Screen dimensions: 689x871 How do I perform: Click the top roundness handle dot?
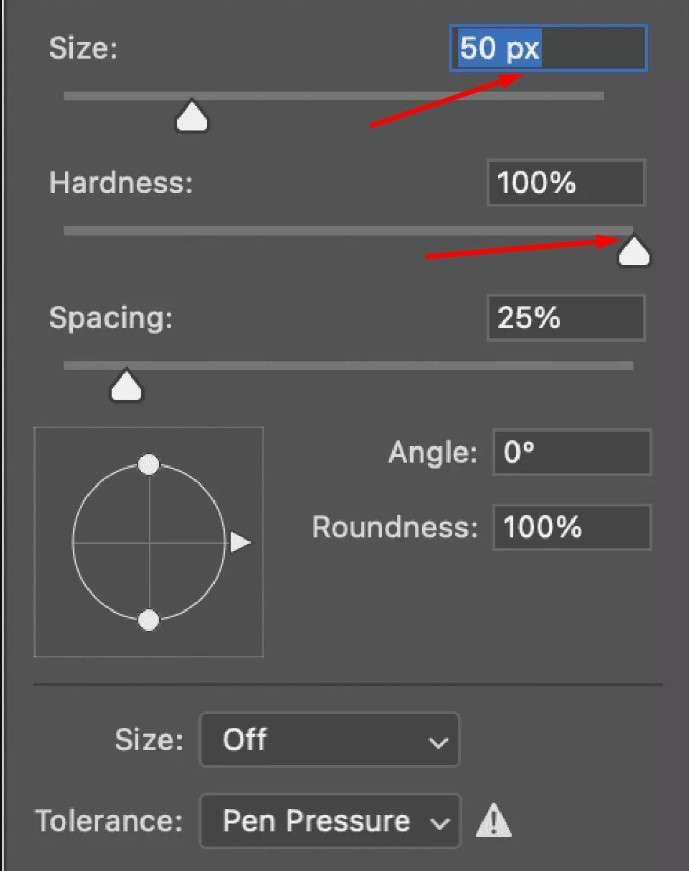pos(148,465)
